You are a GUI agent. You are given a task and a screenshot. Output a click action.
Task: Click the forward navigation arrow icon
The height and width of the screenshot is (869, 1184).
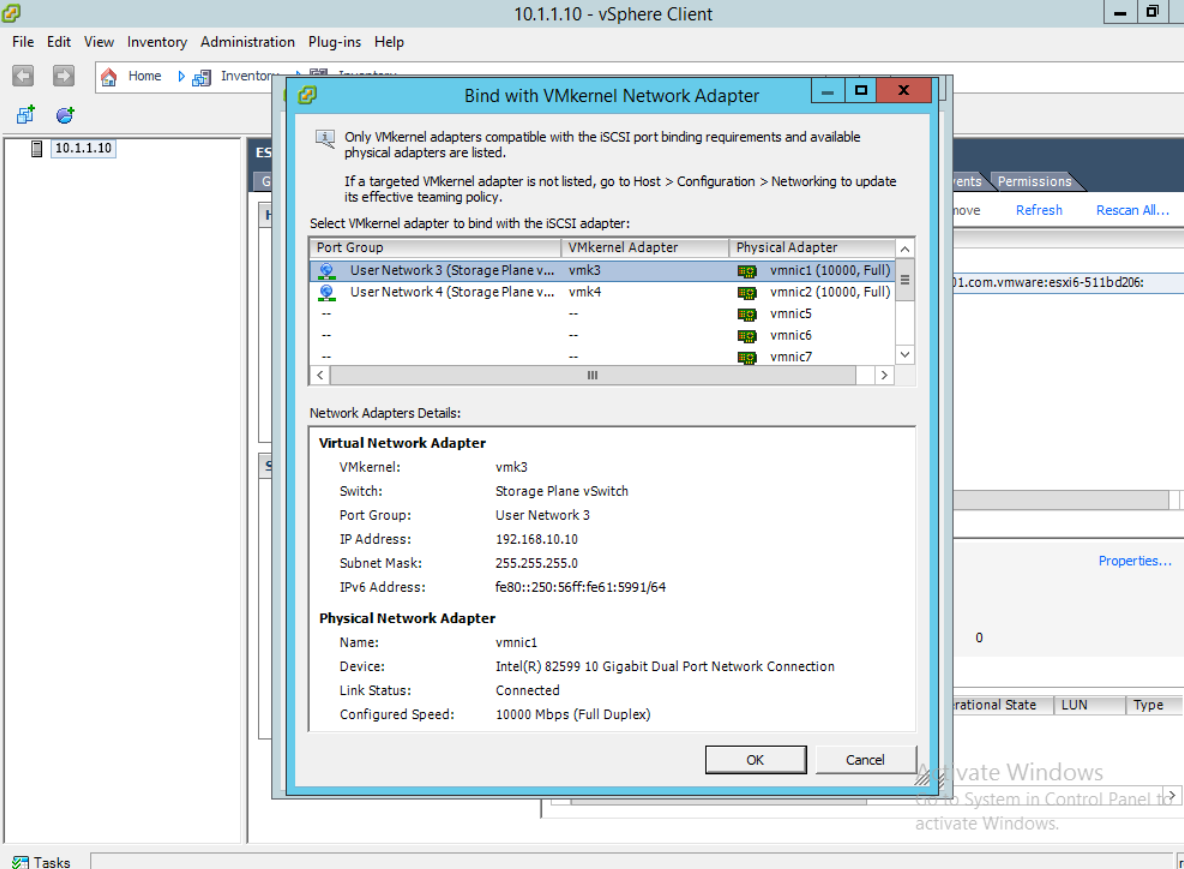62,75
